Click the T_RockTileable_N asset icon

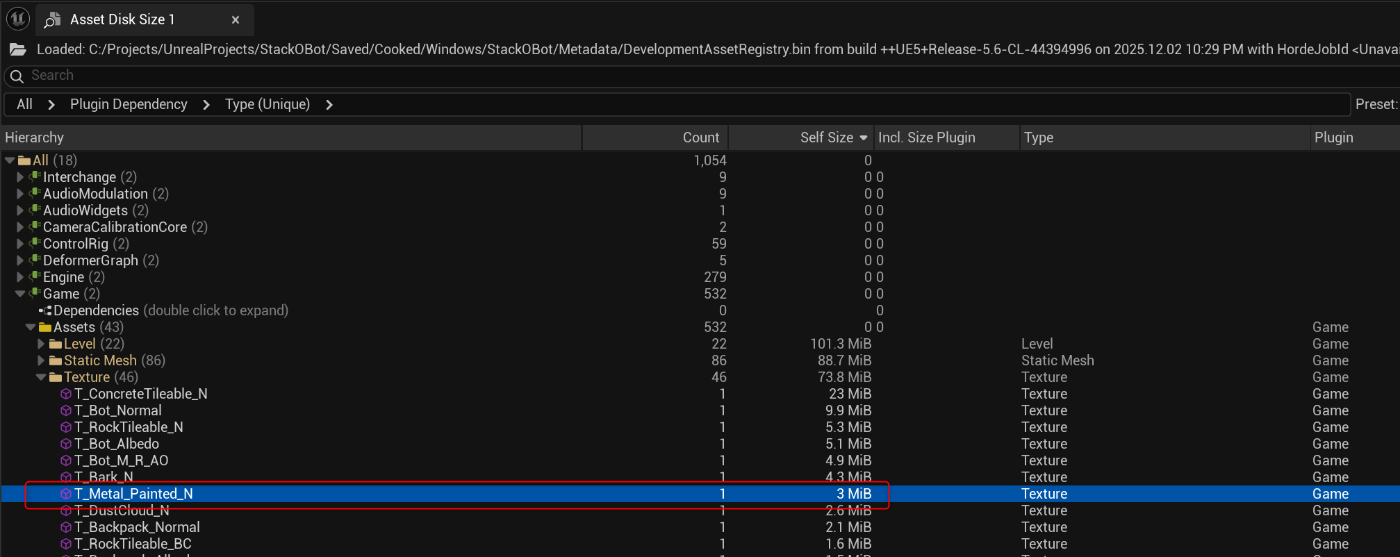(66, 427)
